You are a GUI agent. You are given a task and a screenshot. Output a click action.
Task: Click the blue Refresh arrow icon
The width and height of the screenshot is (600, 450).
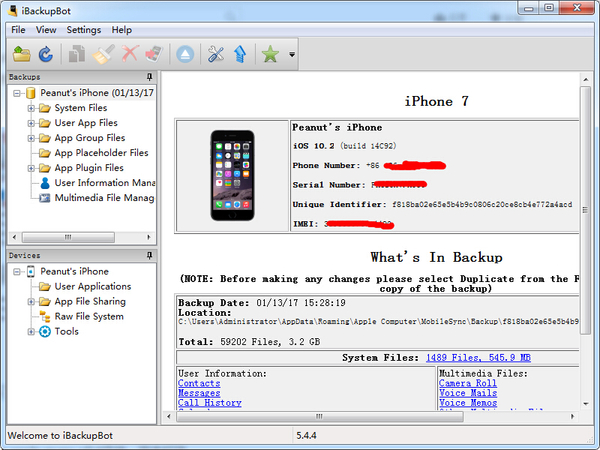(46, 54)
